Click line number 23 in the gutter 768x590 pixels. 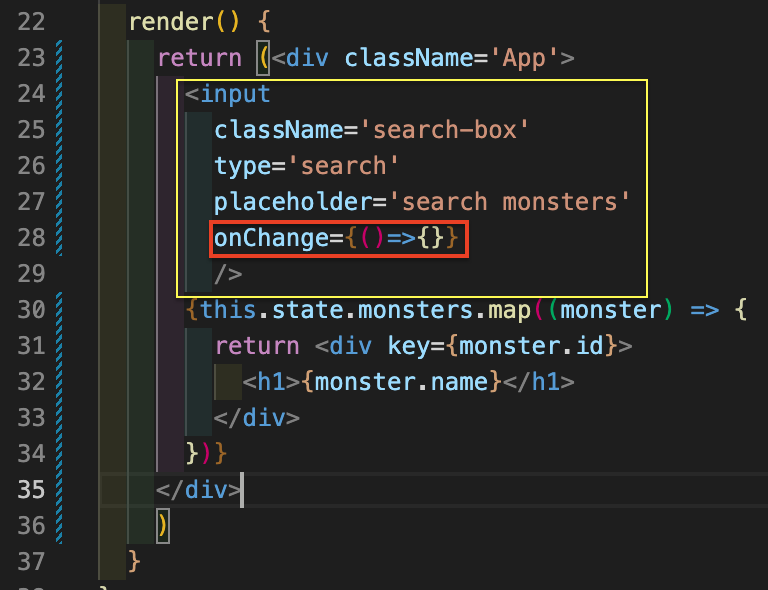tap(31, 58)
